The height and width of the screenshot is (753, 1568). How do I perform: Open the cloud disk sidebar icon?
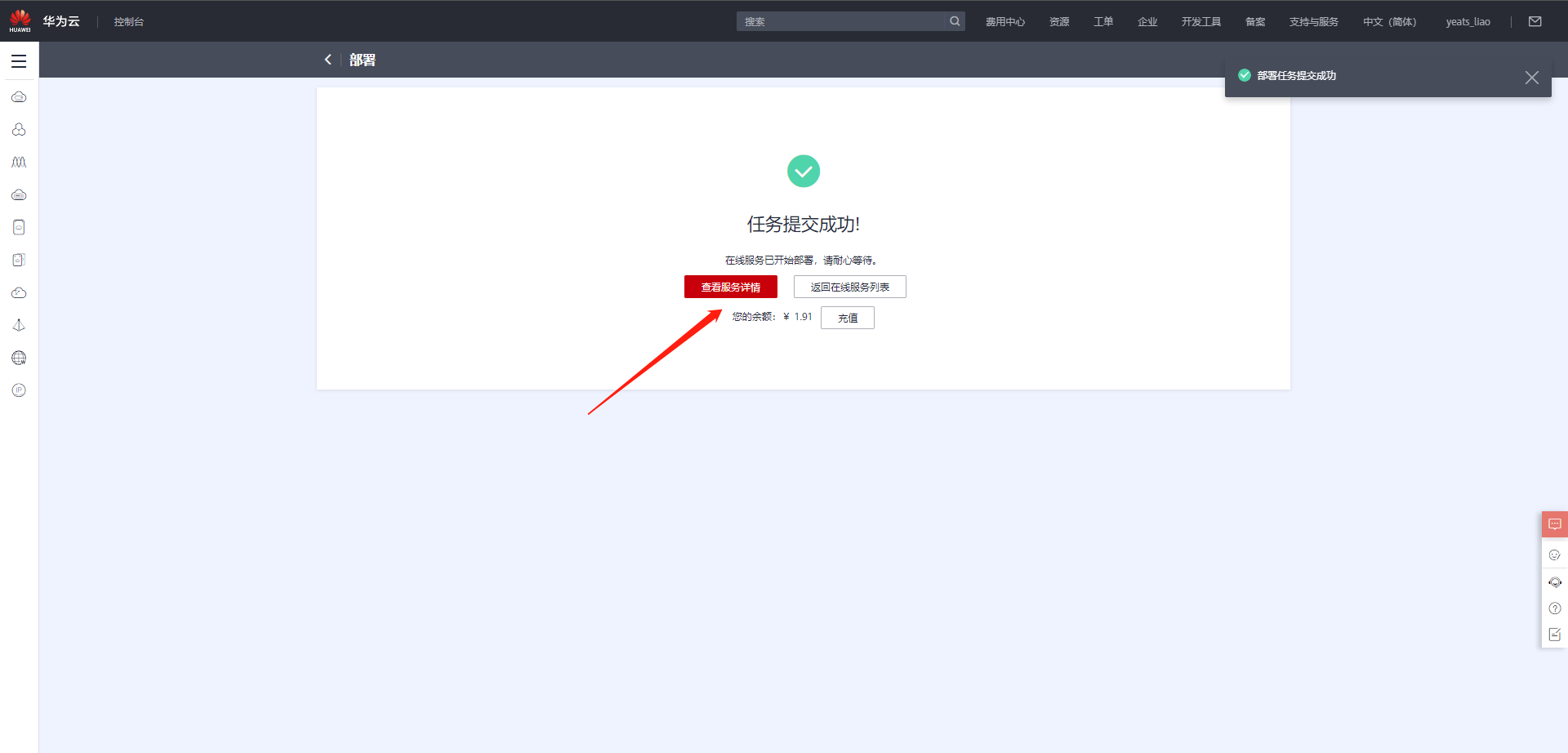[19, 195]
